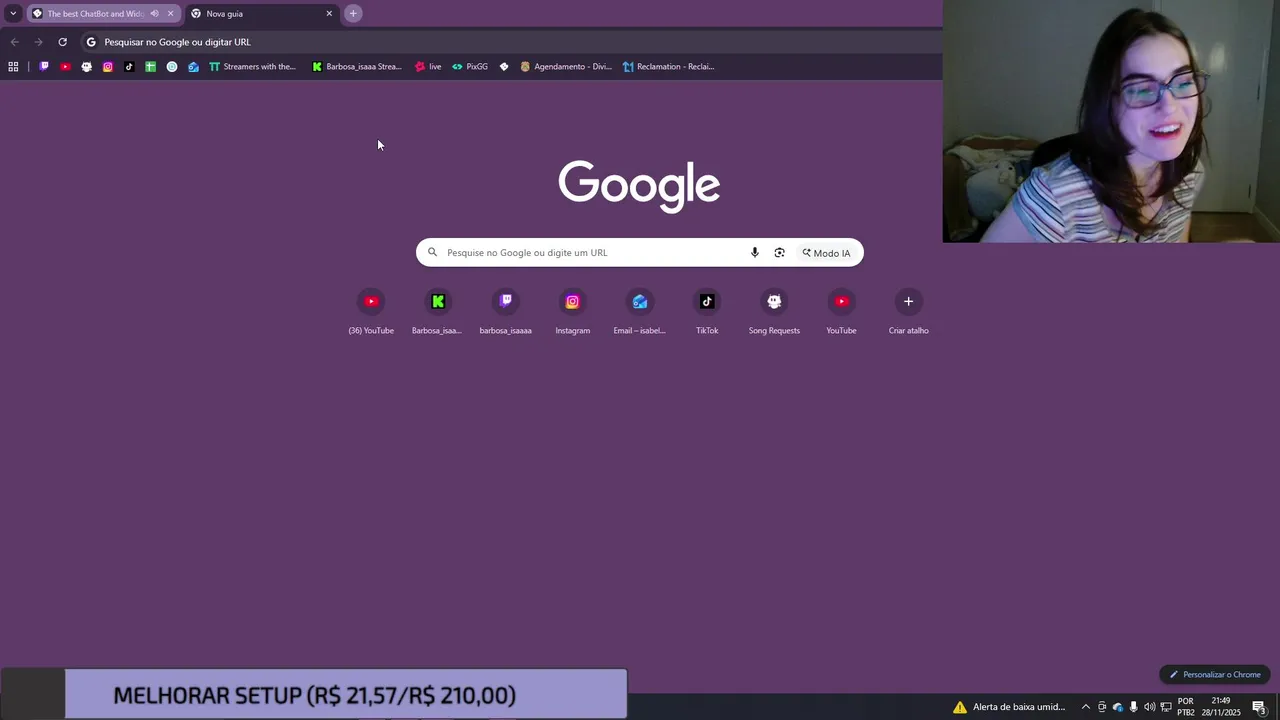The height and width of the screenshot is (720, 1280).
Task: Open the 'live' bookmark
Action: coord(428,67)
